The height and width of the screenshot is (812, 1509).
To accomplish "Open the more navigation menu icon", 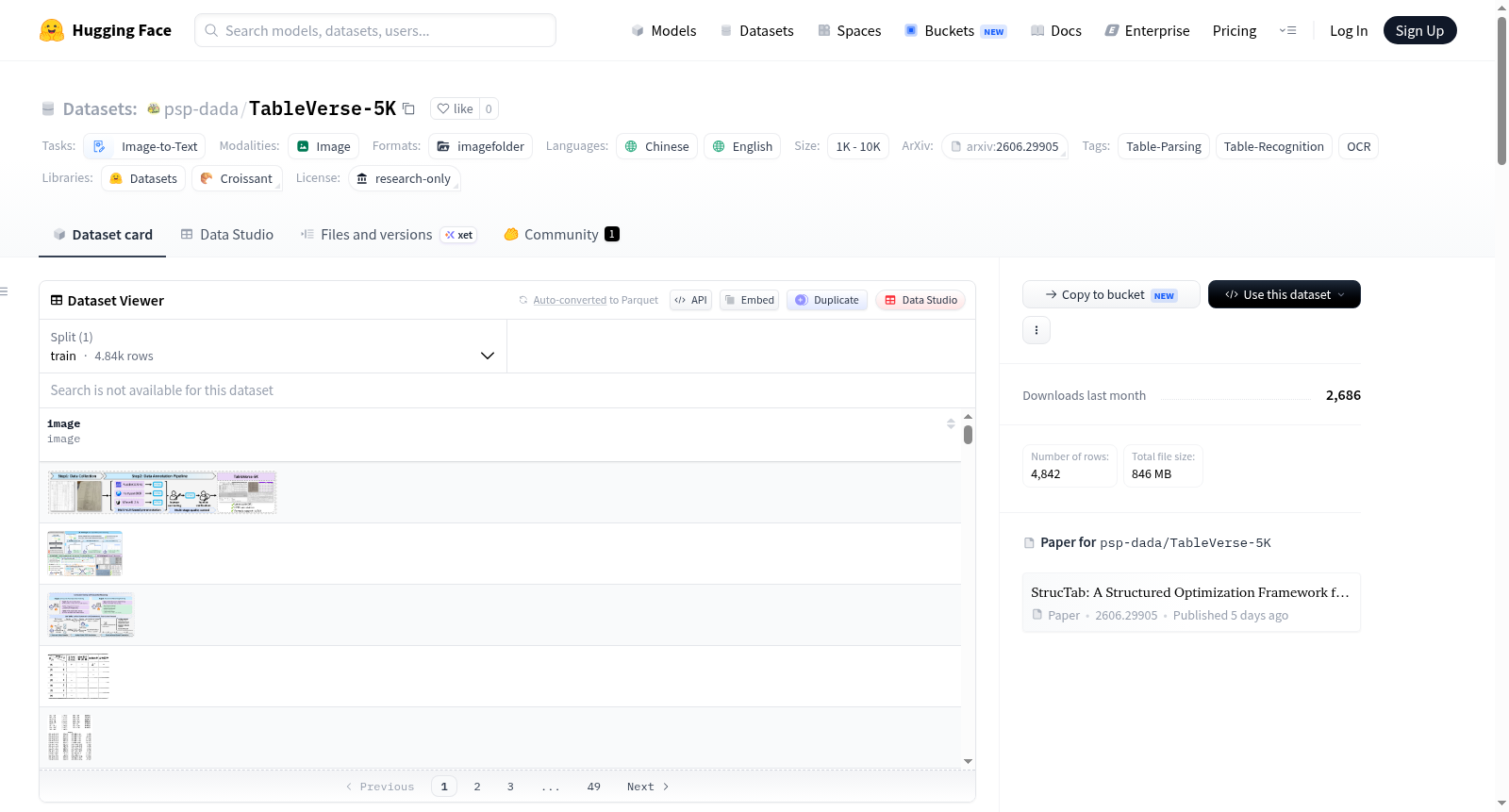I will coord(1287,30).
